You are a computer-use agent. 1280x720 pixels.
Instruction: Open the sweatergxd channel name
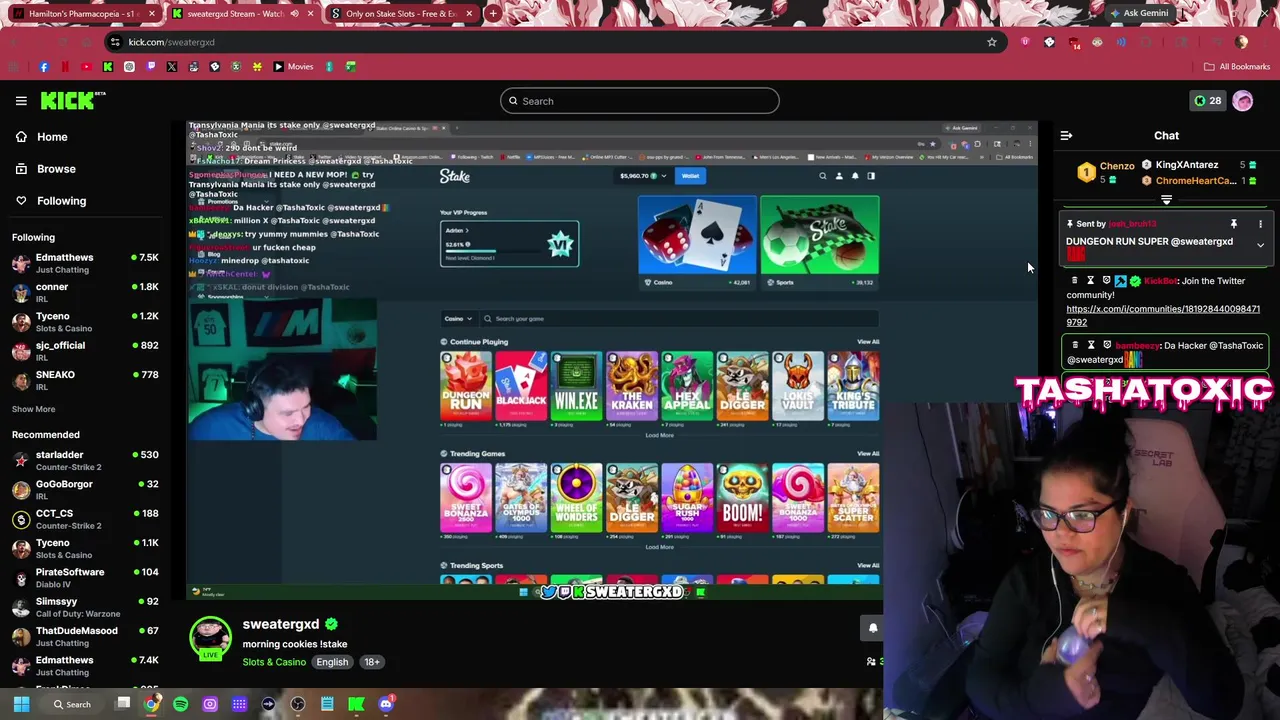click(x=281, y=624)
